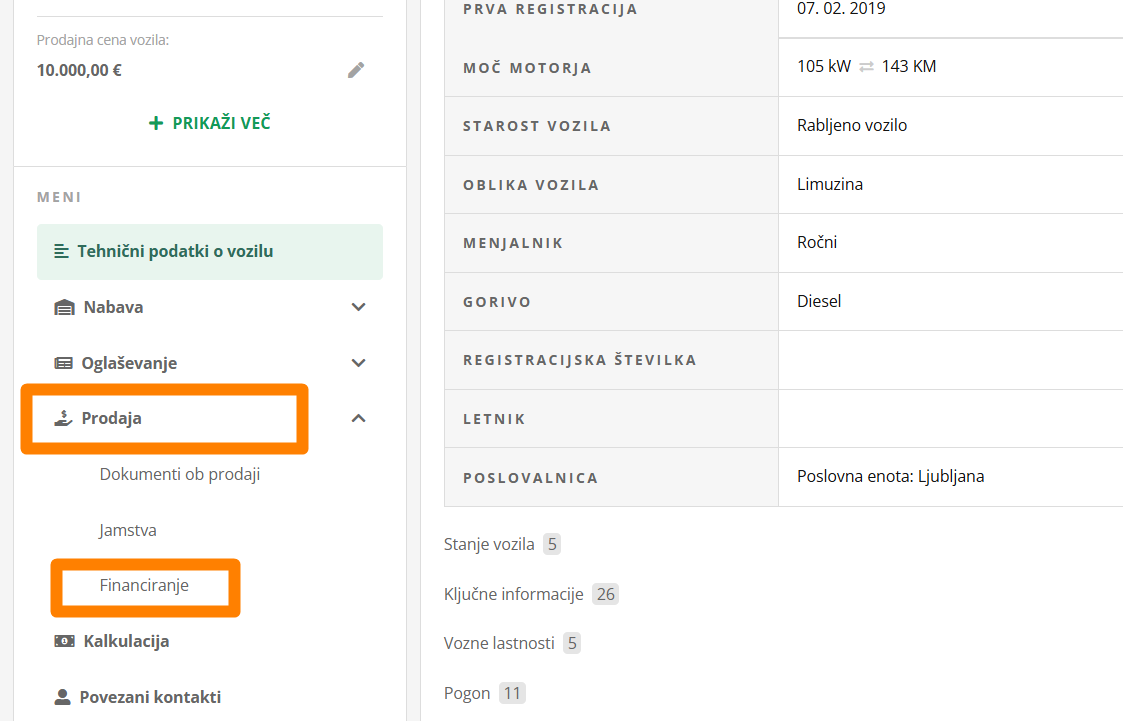Select the Jamstva submenu item
The width and height of the screenshot is (1123, 721).
point(128,531)
